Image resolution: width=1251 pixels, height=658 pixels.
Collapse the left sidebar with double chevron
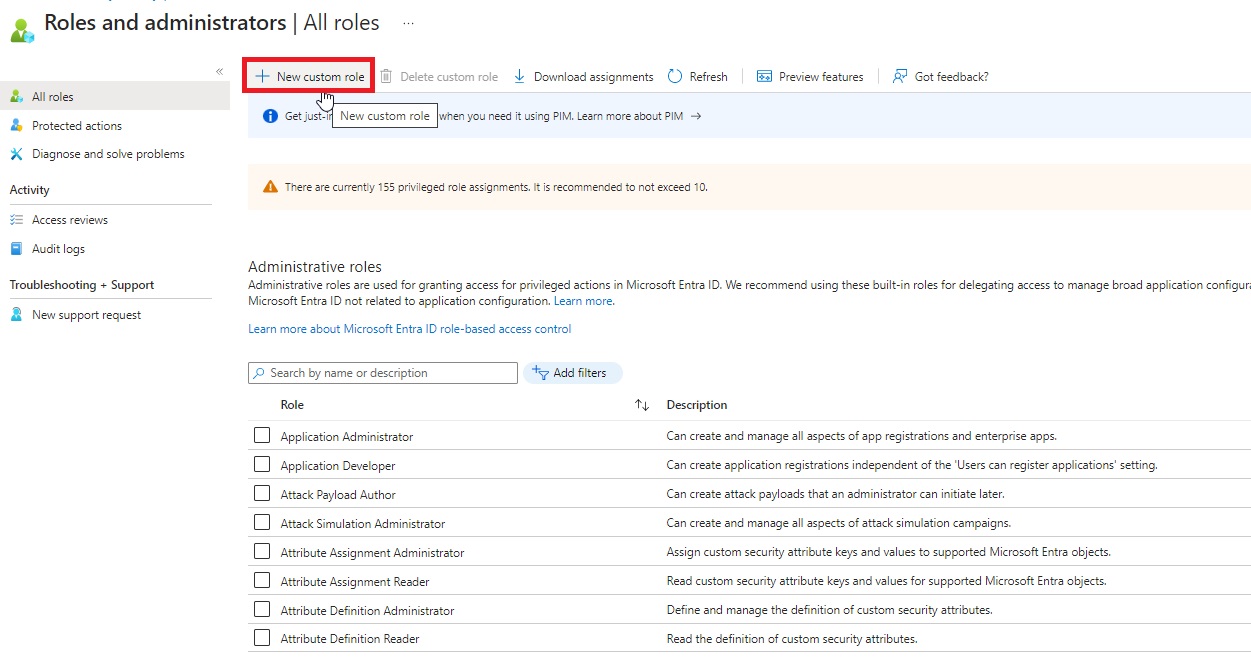coord(220,71)
